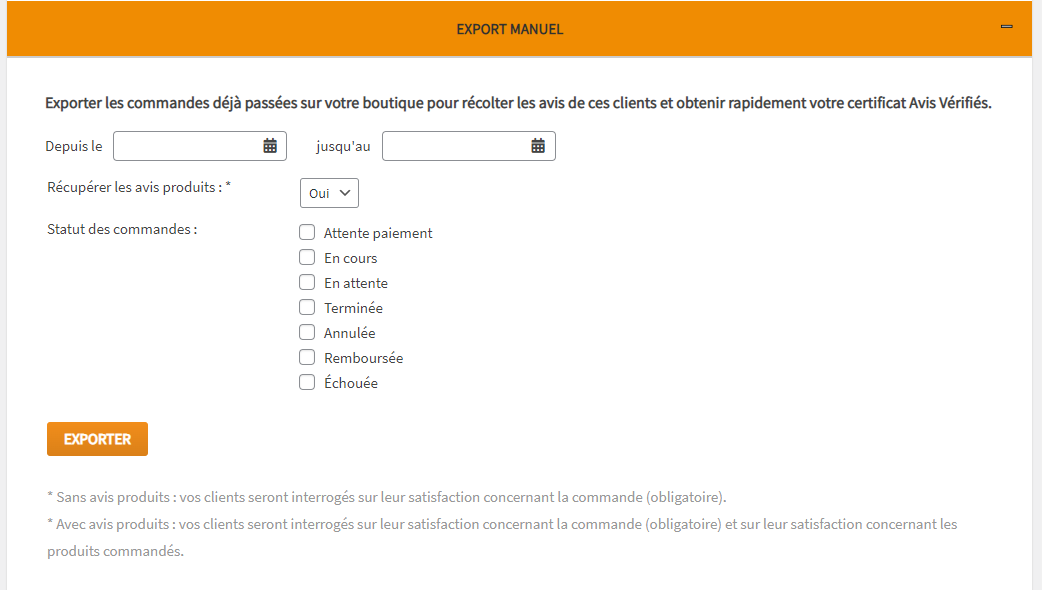
Task: Focus the Depuis le date field
Action: coord(187,146)
